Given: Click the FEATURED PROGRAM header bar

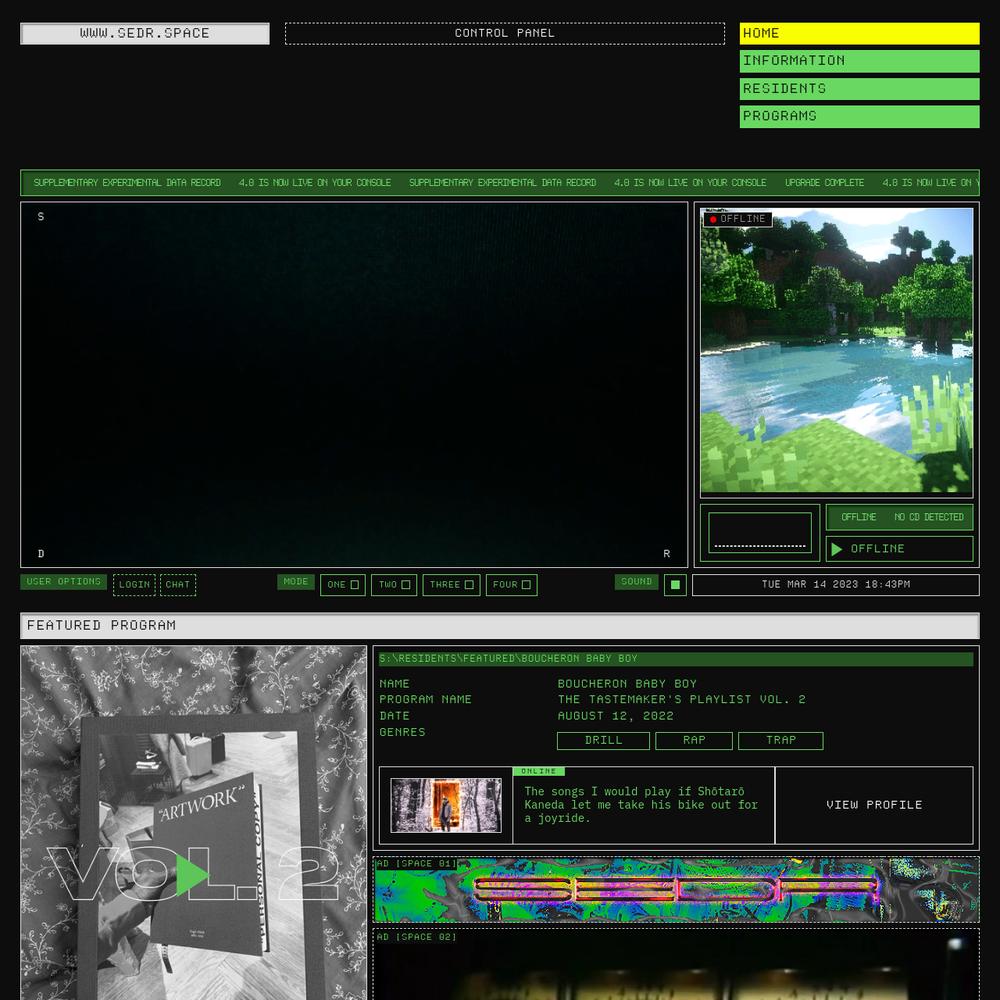Looking at the screenshot, I should click(500, 626).
